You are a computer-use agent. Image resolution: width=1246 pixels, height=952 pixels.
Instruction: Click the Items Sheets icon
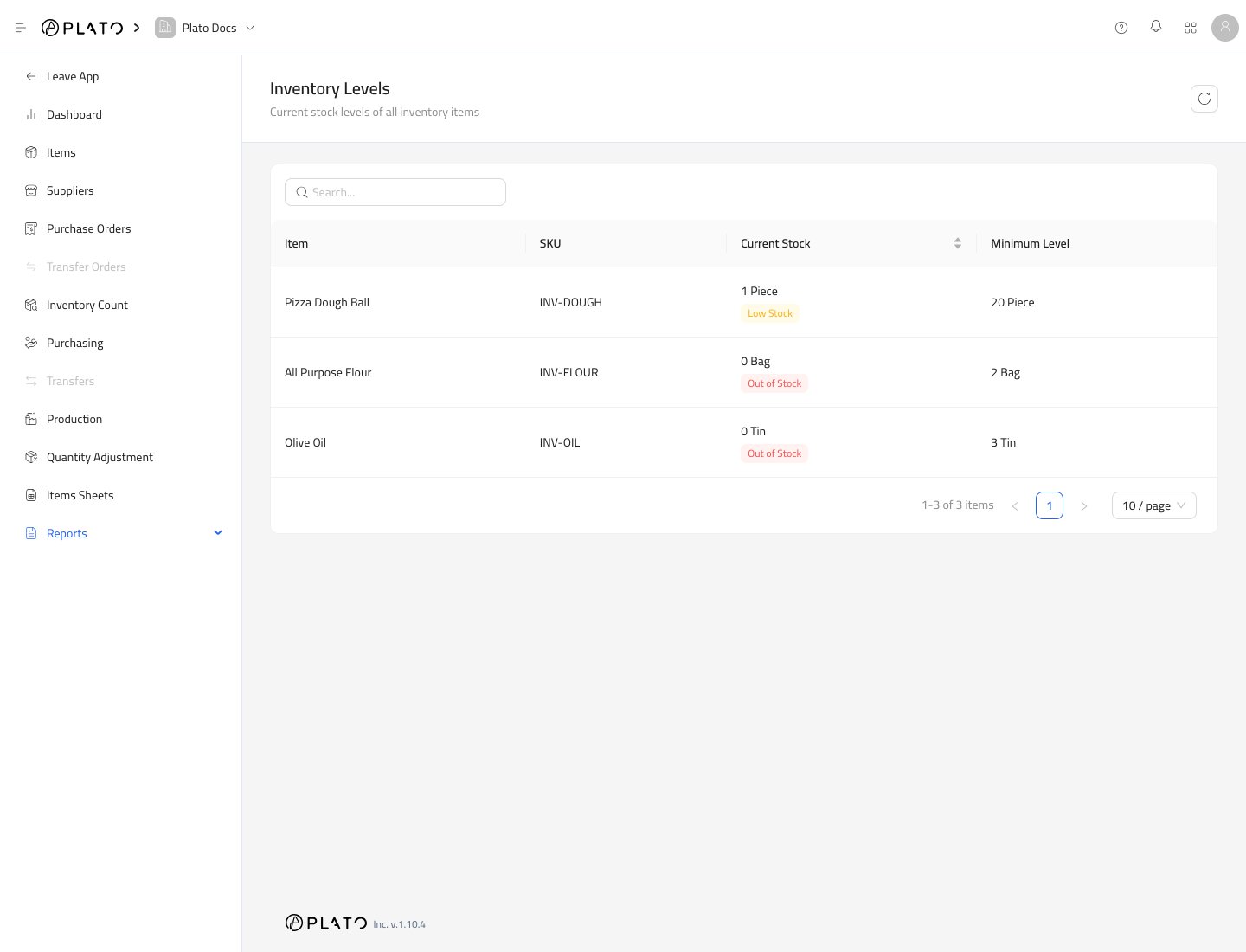31,495
